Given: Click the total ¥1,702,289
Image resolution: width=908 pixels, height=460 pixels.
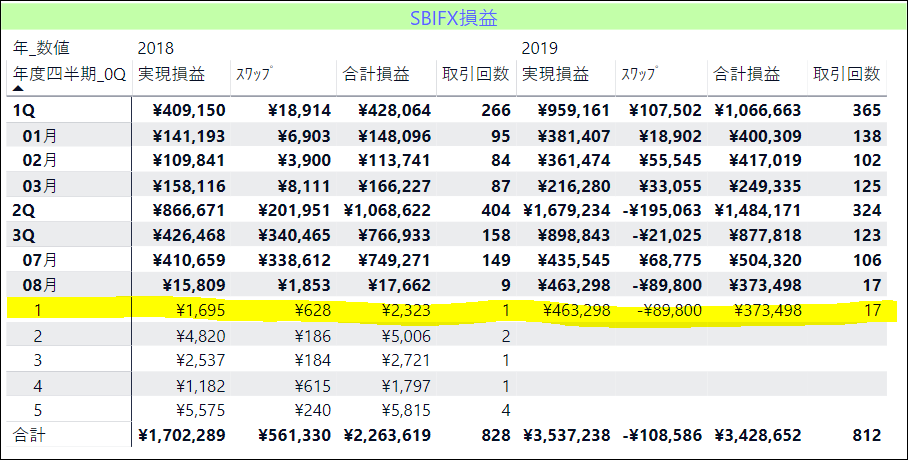Looking at the screenshot, I should [x=182, y=435].
